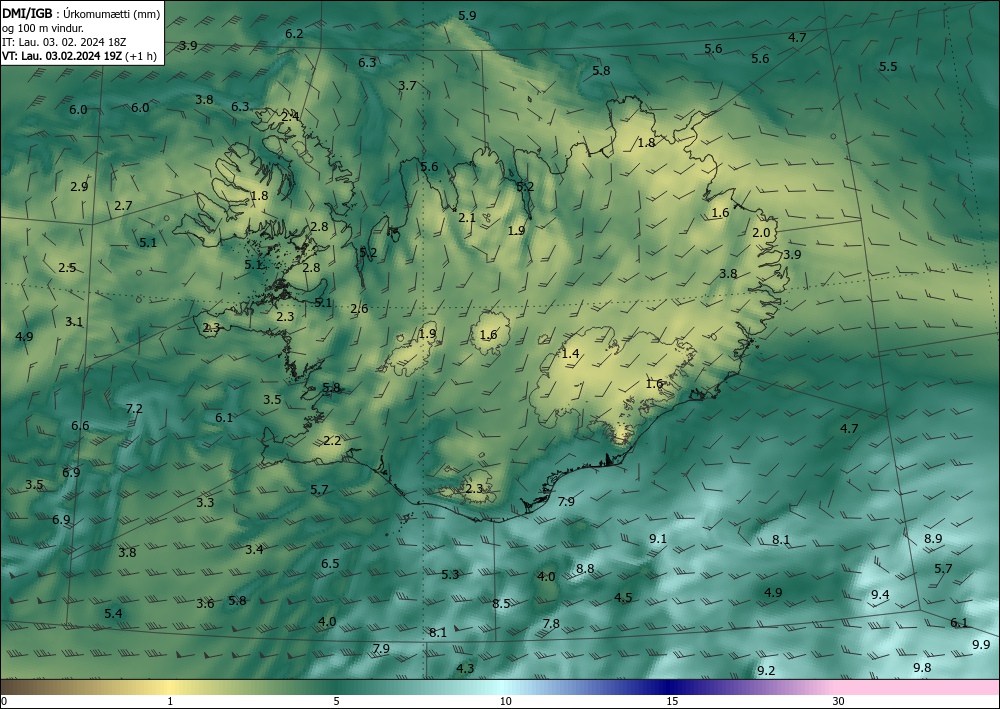This screenshot has height=709, width=1000.
Task: Click the map value 9.8
Action: click(x=922, y=668)
